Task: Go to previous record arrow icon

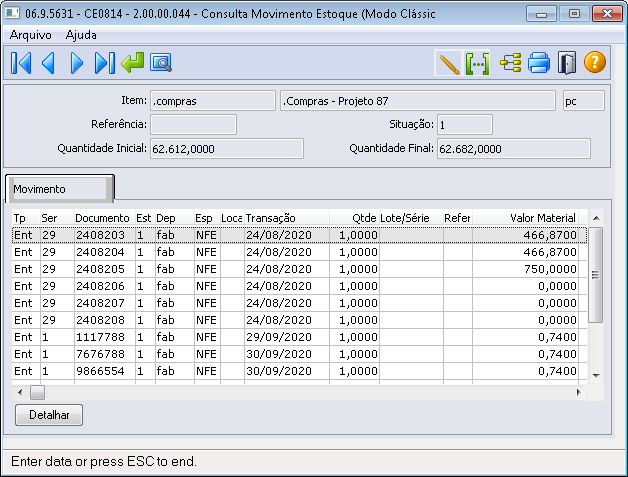Action: 48,63
